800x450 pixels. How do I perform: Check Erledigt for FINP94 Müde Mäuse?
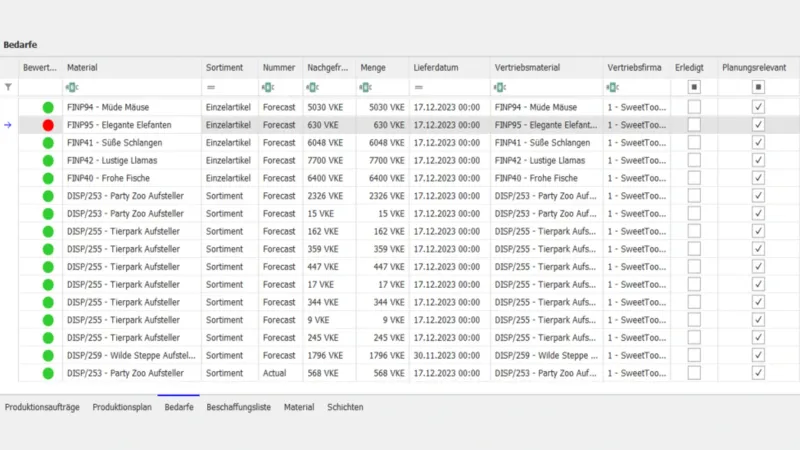[x=694, y=107]
